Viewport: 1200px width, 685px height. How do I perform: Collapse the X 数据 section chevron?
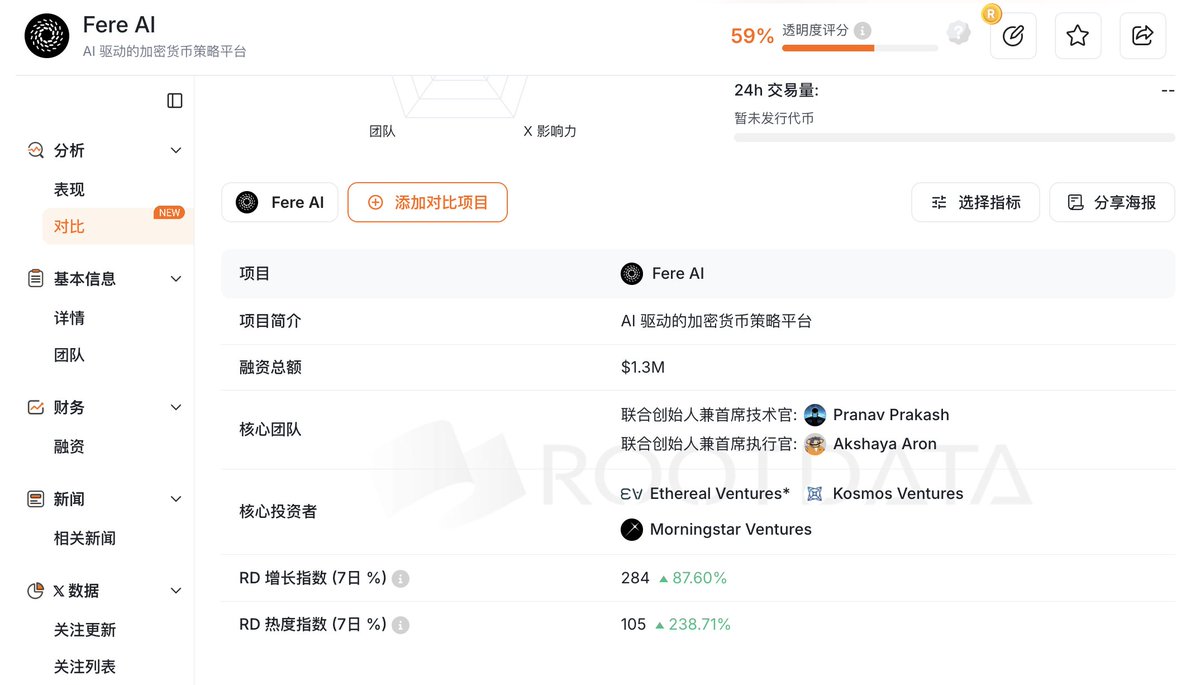coord(176,591)
